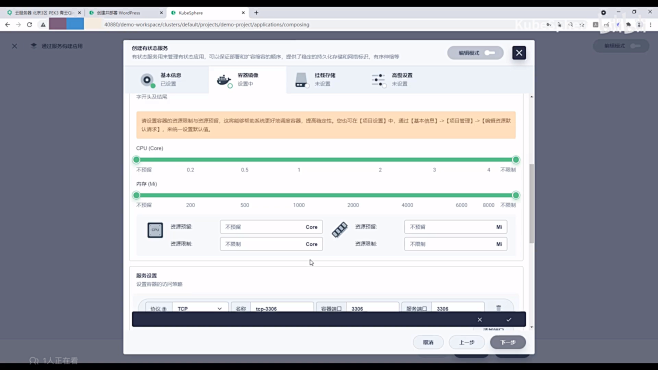658x370 pixels.
Task: Click the browser forward arrow
Action: coord(18,25)
